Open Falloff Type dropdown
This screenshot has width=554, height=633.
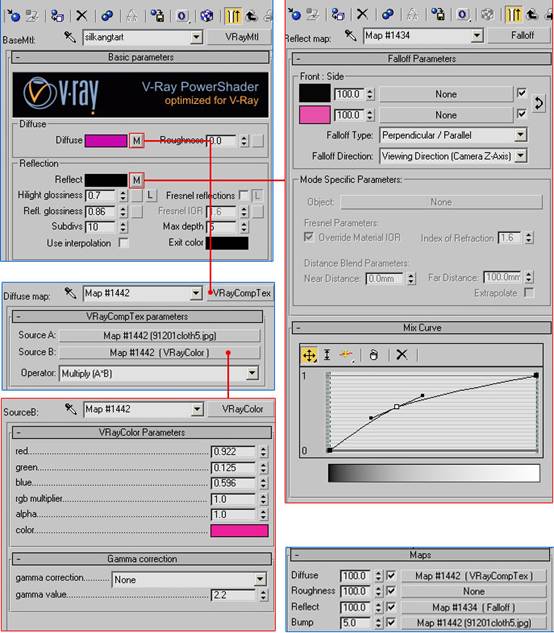(x=521, y=134)
